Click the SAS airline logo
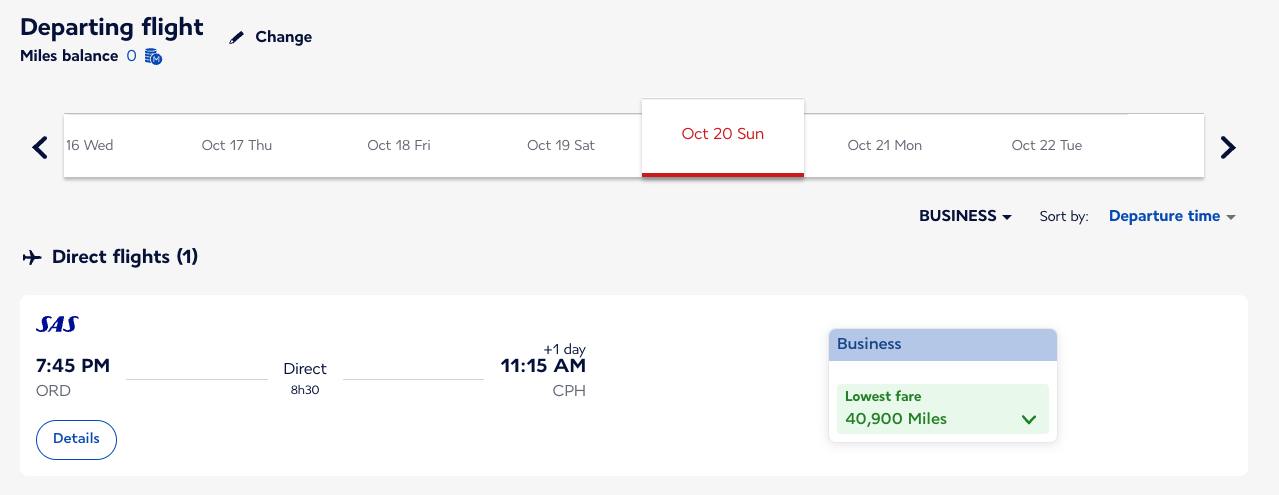 coord(57,324)
